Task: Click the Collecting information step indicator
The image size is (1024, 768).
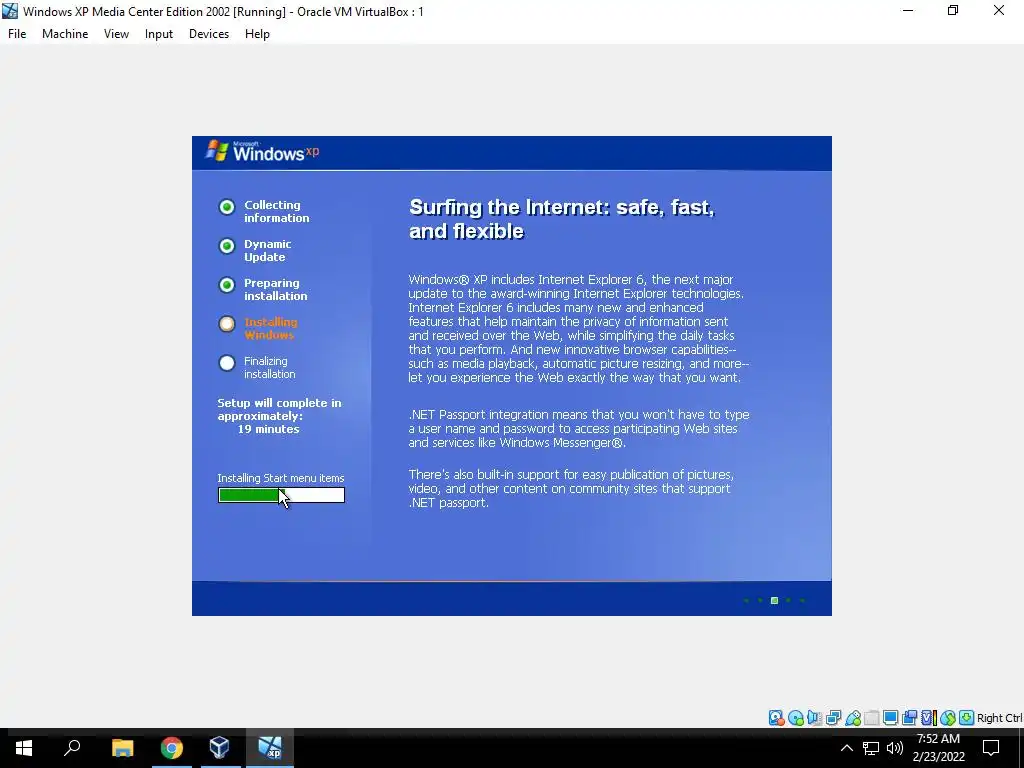Action: (227, 207)
